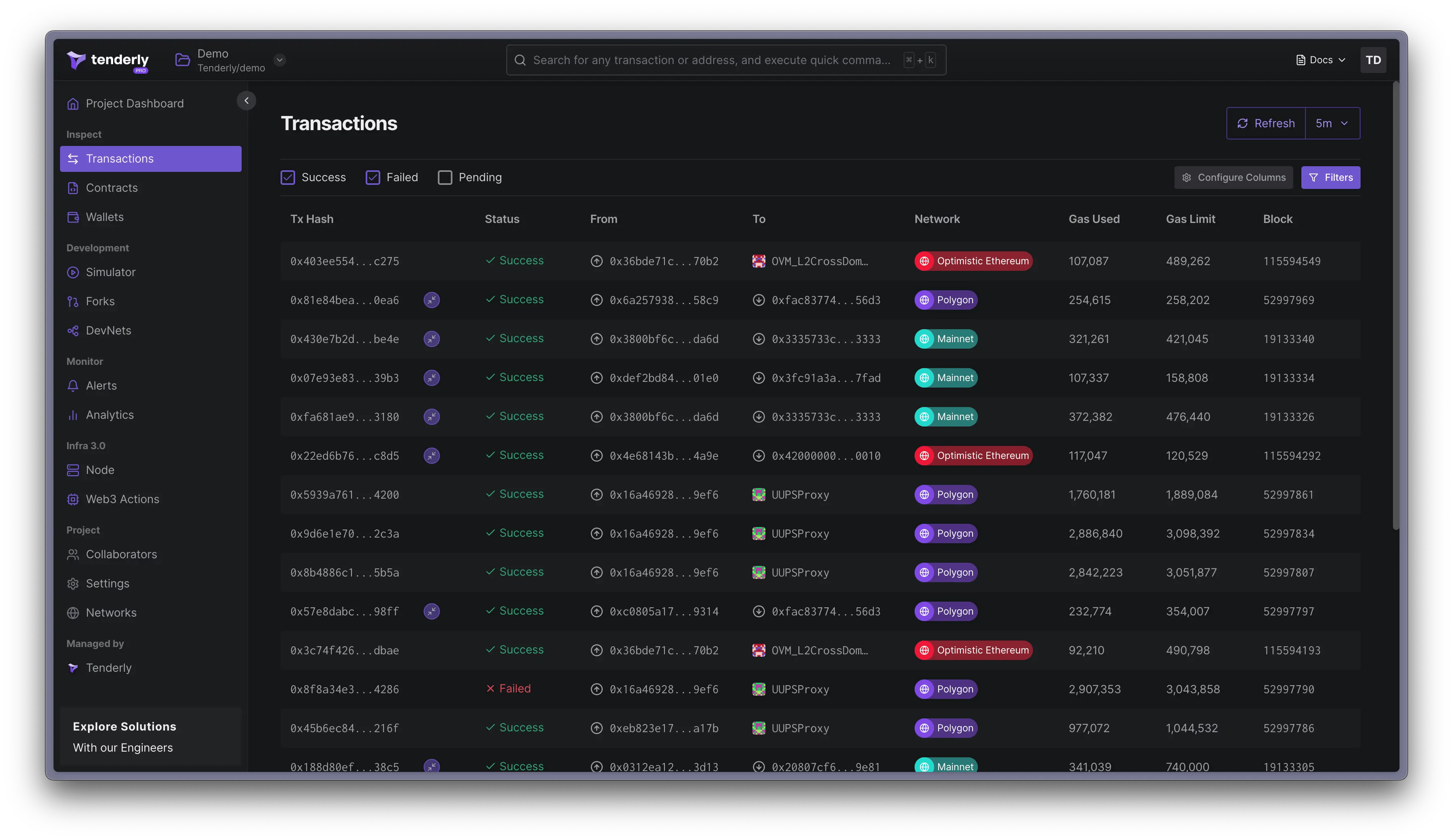Click the Polygon badge for block 52997969
Screen dimensions: 1453x840
tap(945, 300)
